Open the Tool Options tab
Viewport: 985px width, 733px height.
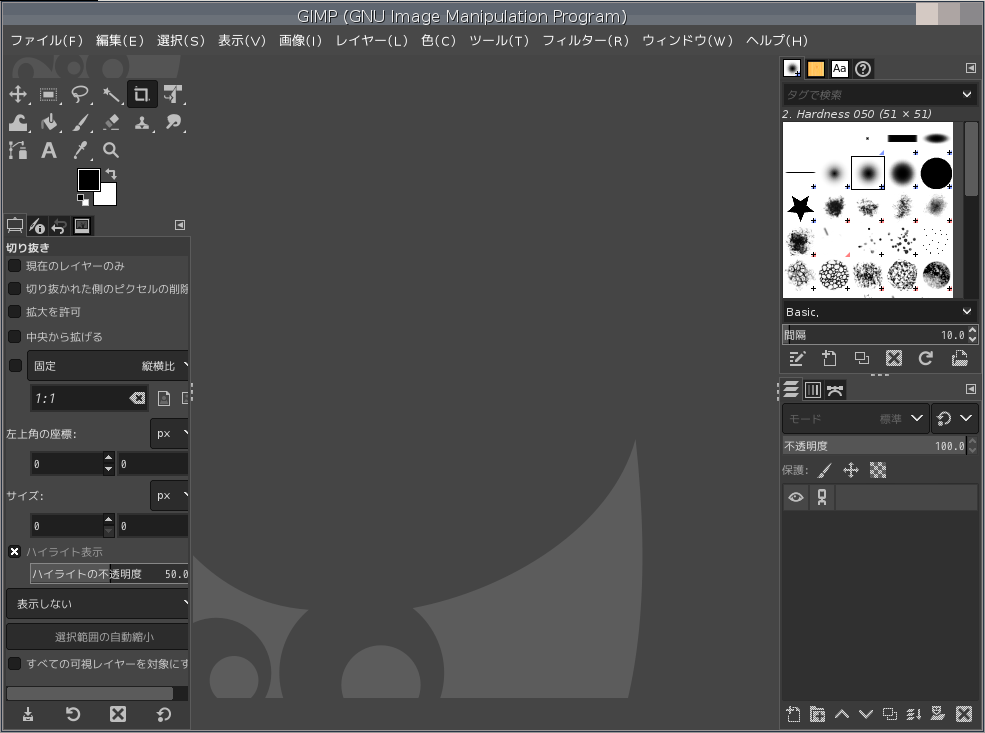click(x=15, y=225)
